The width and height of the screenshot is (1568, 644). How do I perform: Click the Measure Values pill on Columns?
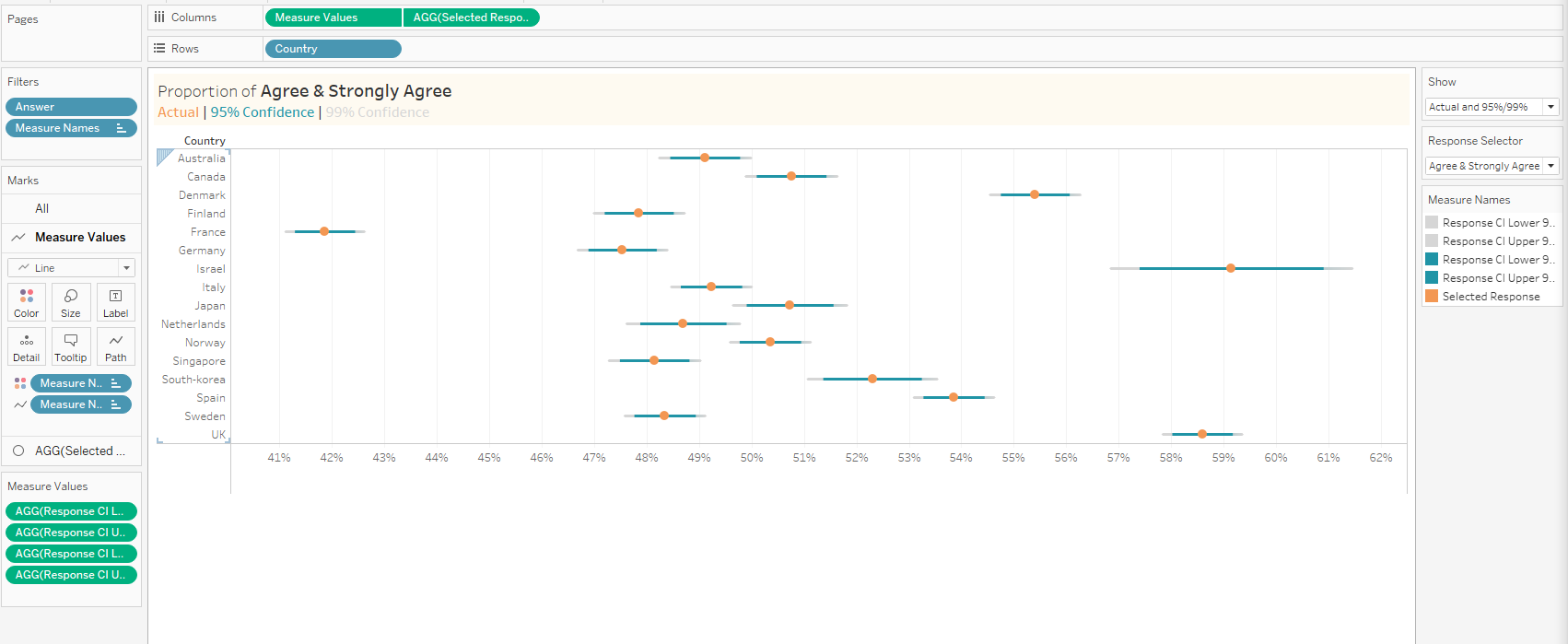[333, 18]
